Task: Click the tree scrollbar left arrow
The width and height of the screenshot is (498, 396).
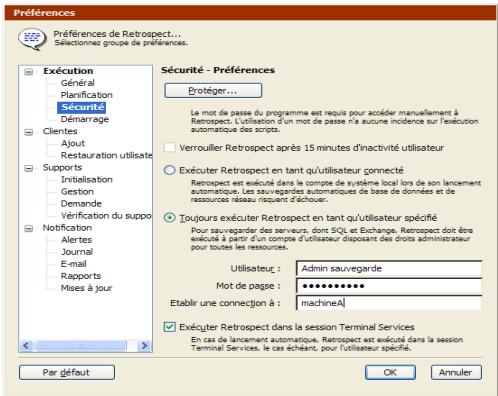Action: pyautogui.click(x=26, y=346)
